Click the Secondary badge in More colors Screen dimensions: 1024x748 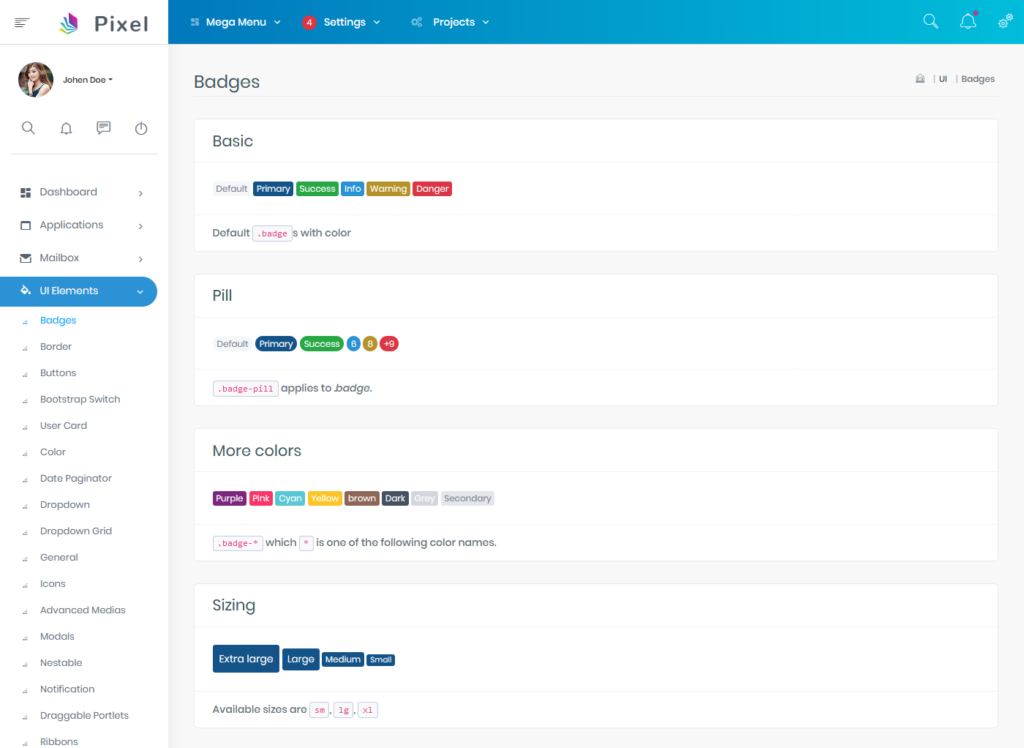click(467, 498)
